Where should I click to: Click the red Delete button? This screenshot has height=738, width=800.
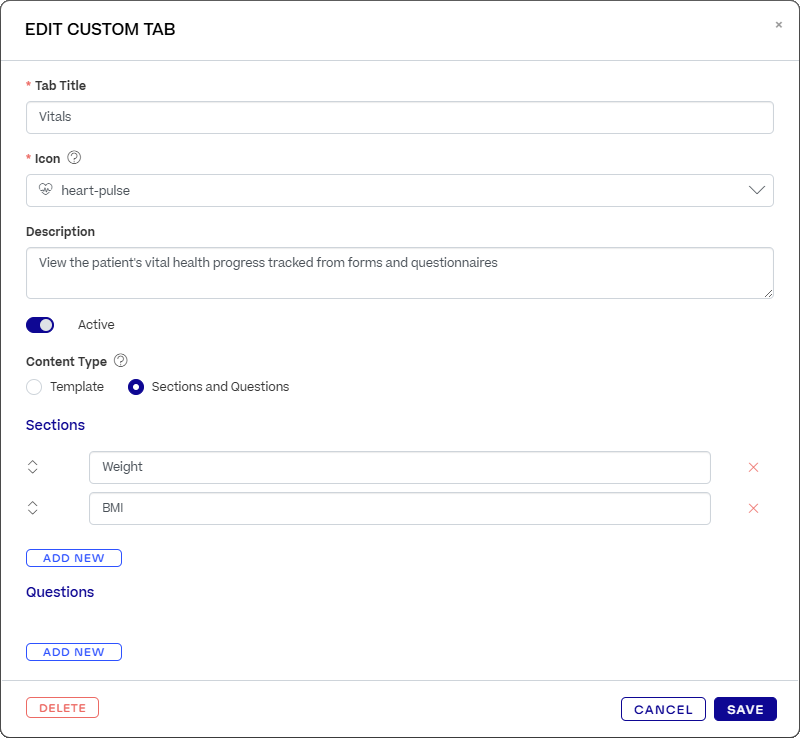[62, 708]
